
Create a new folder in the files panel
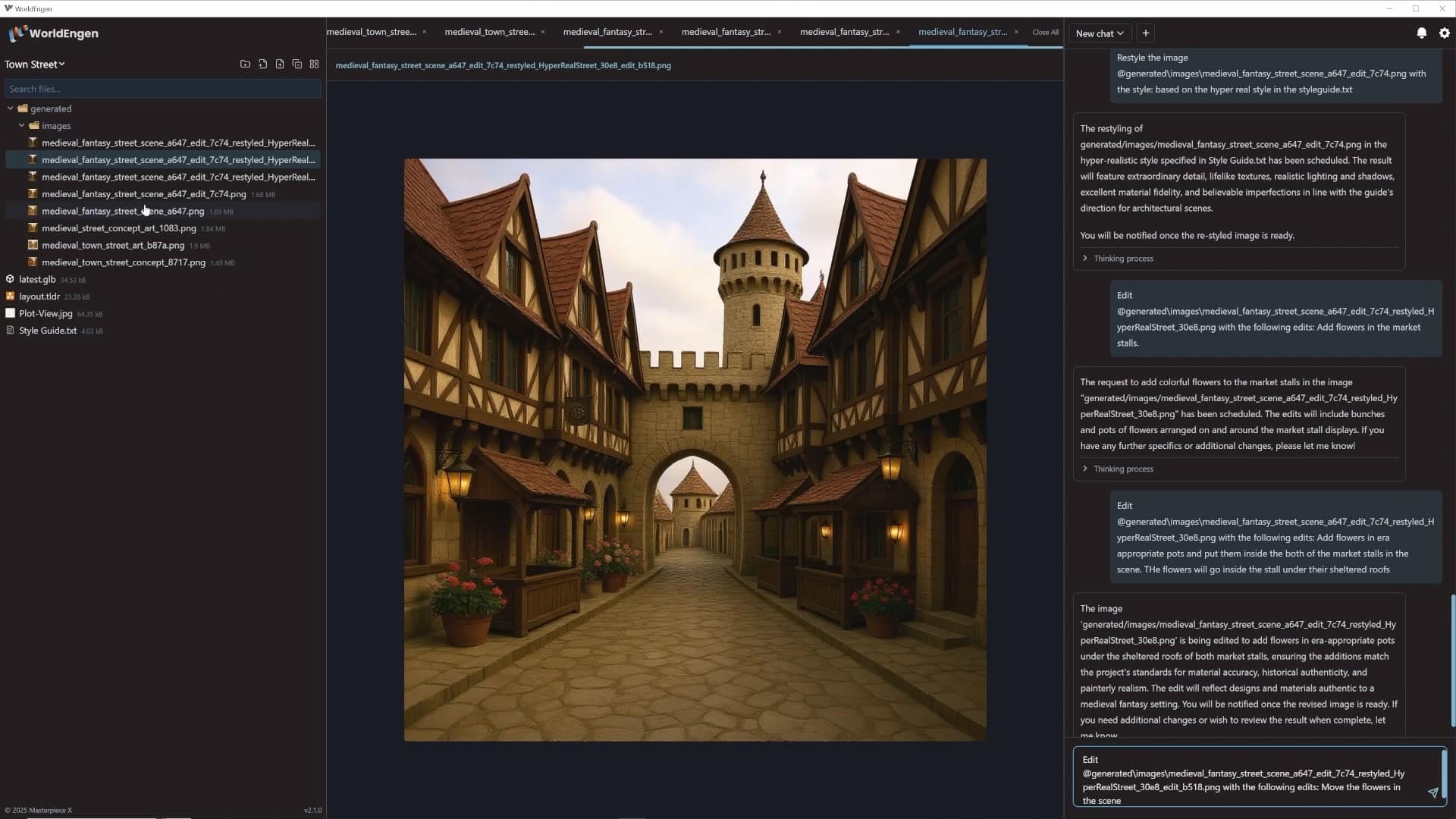[244, 64]
